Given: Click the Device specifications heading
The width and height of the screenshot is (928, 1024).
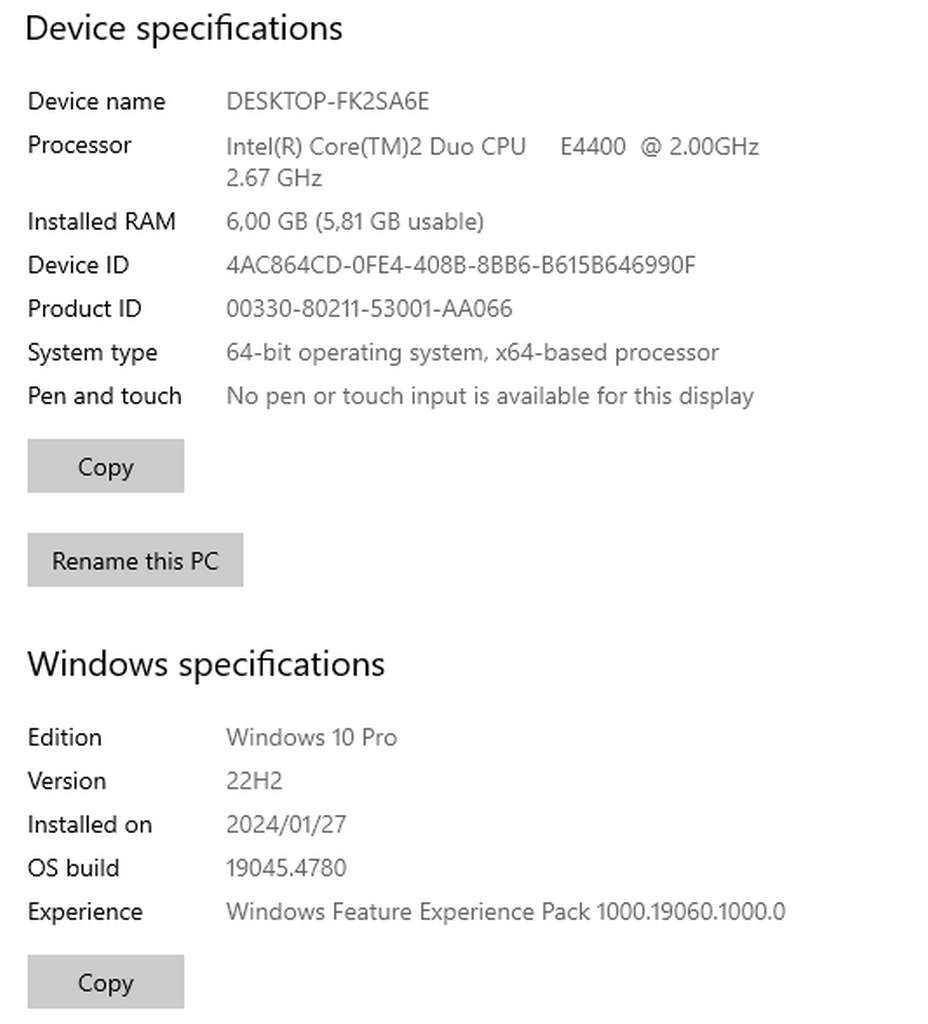Looking at the screenshot, I should click(x=185, y=28).
